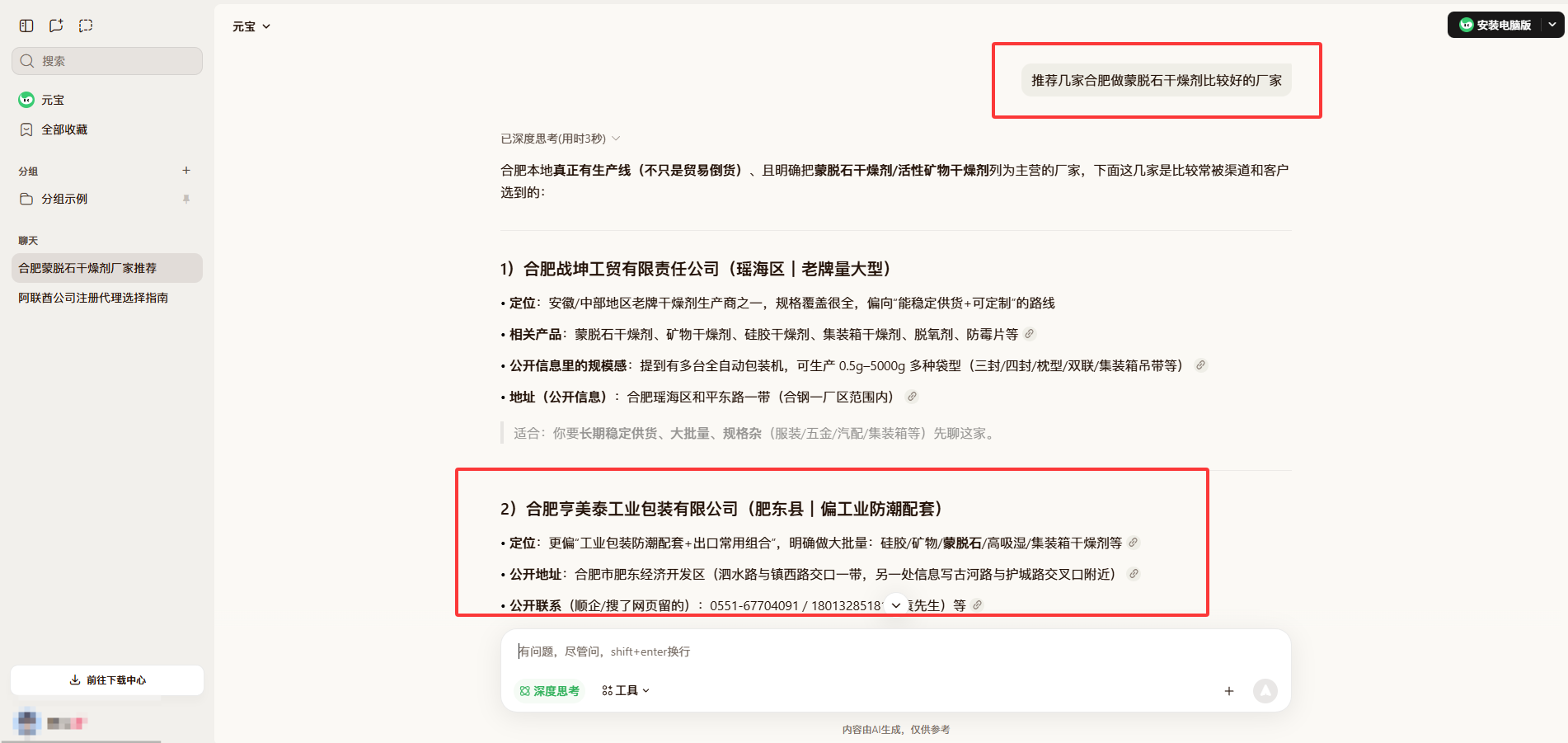Open the 元宝 item in the sidebar
The image size is (1568, 743).
point(107,100)
